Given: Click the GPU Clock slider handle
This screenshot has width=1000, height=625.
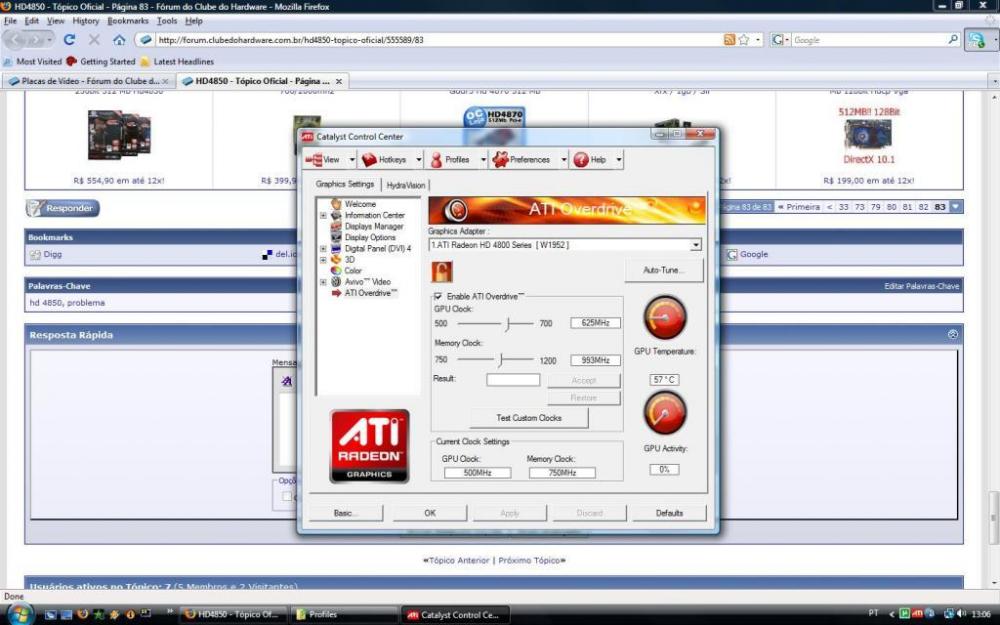Looking at the screenshot, I should pos(508,323).
